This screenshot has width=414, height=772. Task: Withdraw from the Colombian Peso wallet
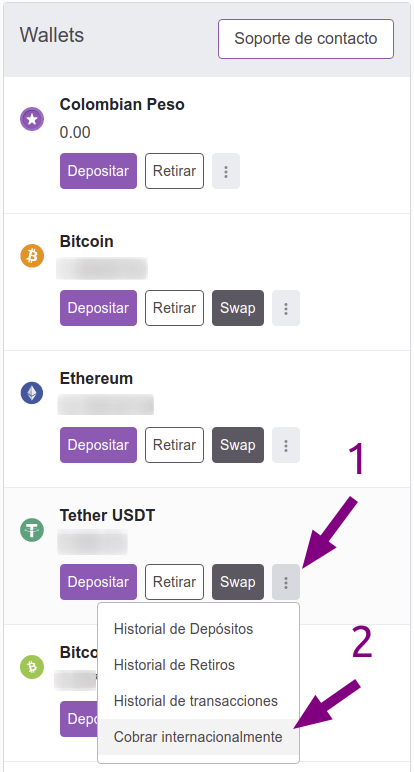174,171
